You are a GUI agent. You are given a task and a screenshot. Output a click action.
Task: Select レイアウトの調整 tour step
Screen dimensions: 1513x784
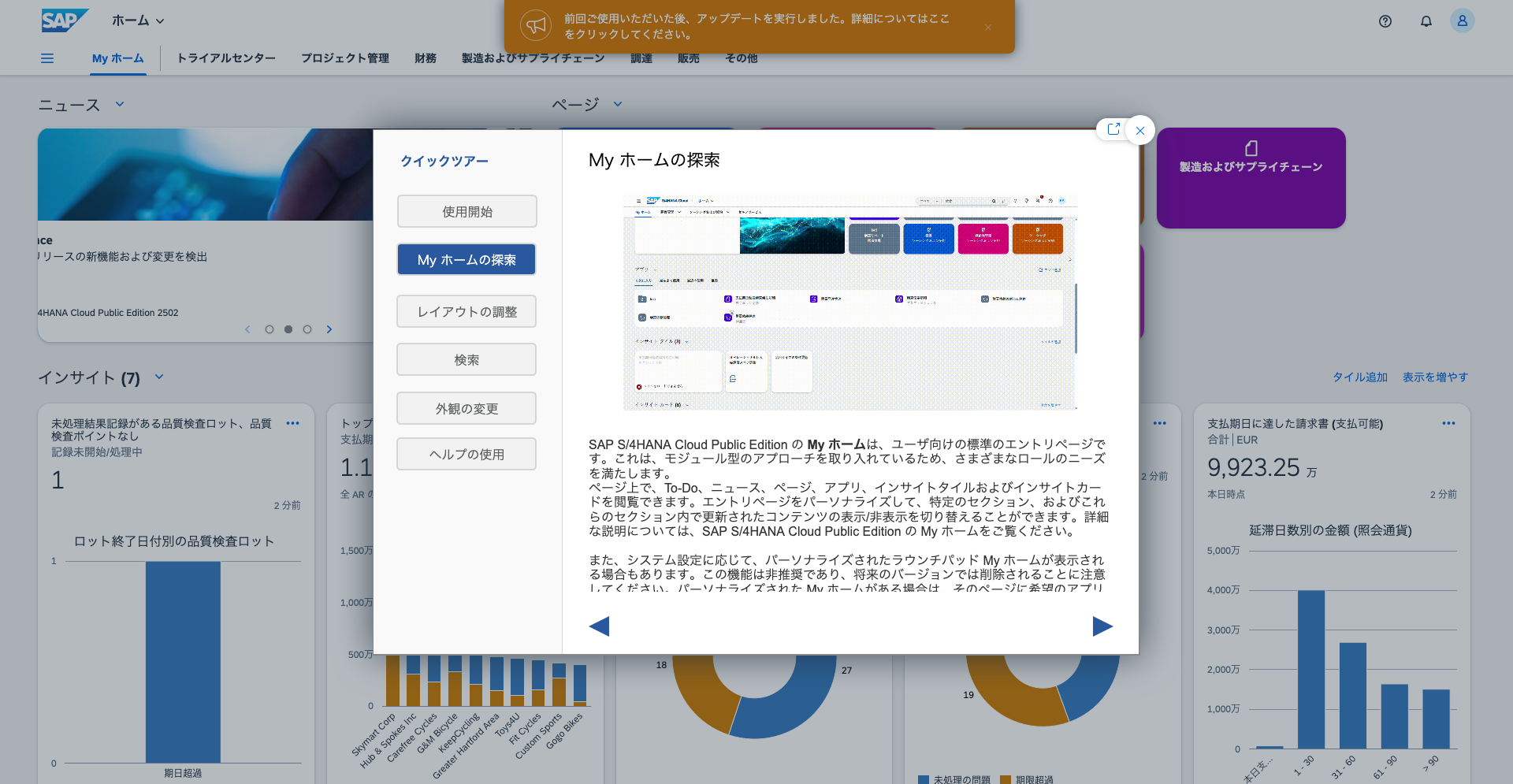(467, 311)
